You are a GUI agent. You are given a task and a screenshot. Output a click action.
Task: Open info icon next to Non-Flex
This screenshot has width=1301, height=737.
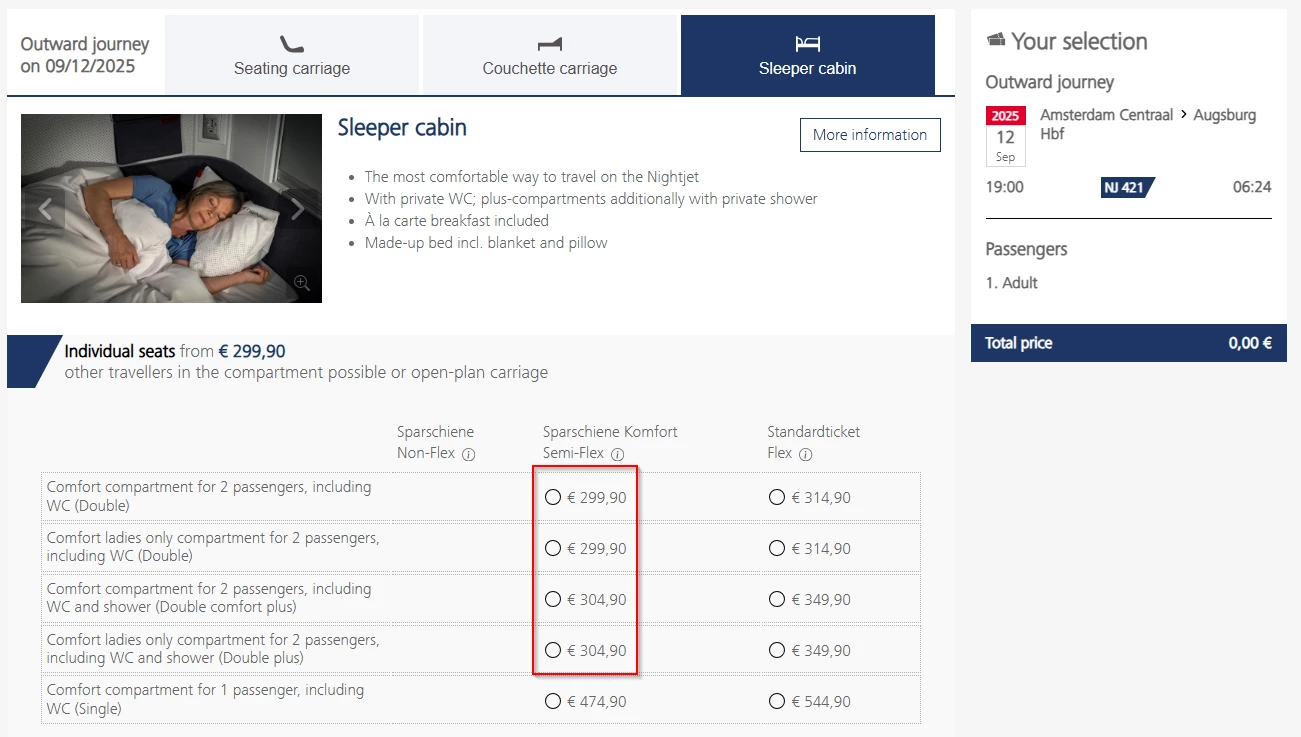point(468,454)
